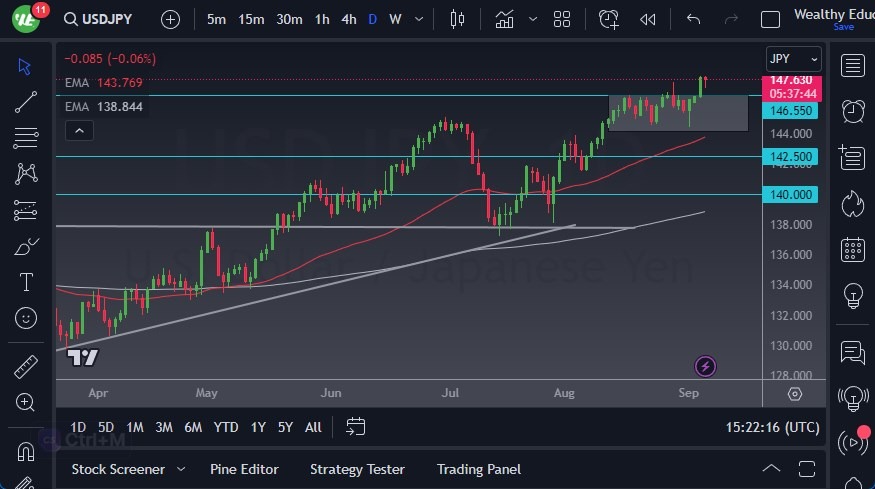The image size is (875, 489).
Task: Select the measure ruler tool
Action: 26,367
